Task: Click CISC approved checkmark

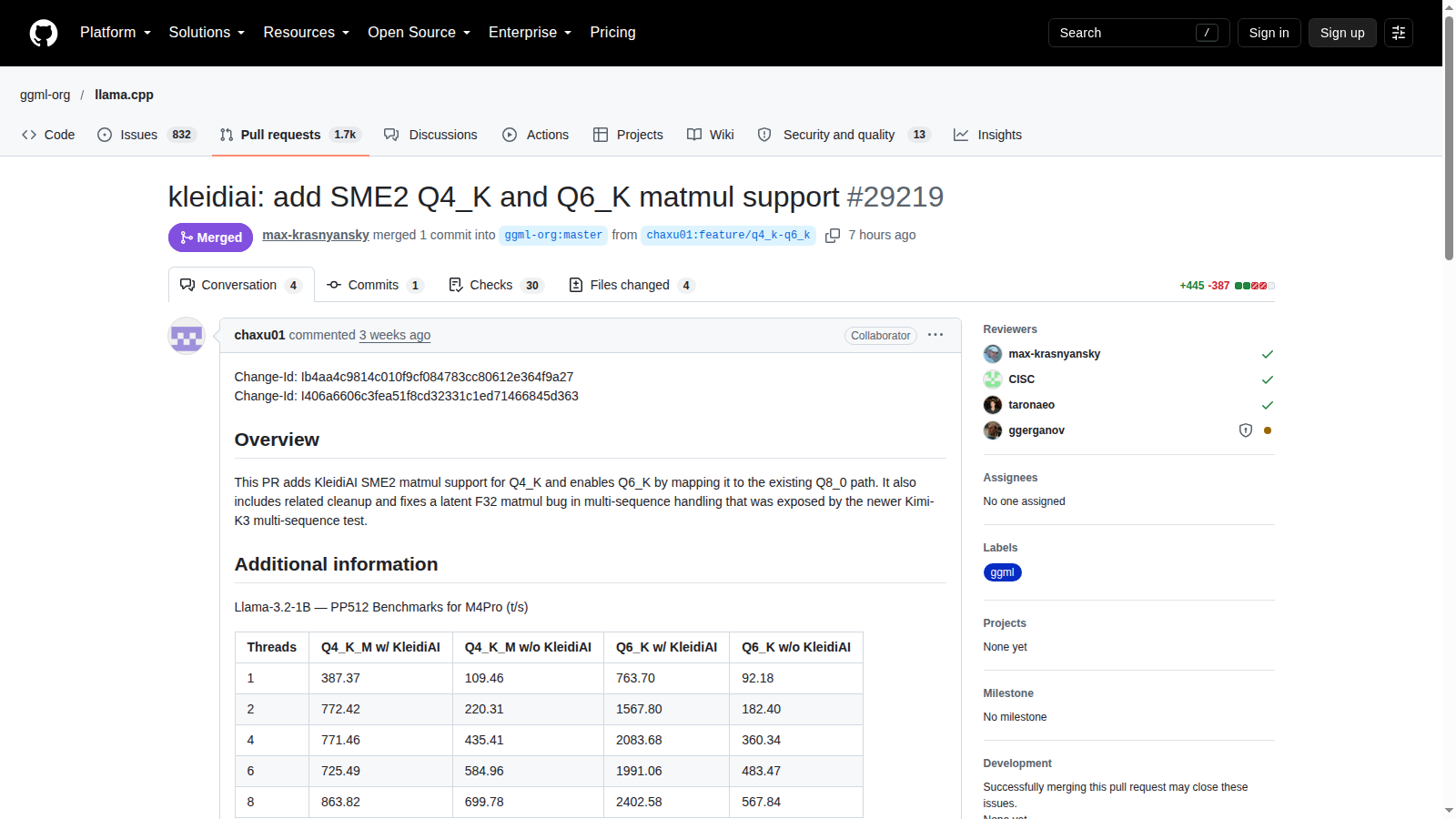Action: click(1268, 379)
